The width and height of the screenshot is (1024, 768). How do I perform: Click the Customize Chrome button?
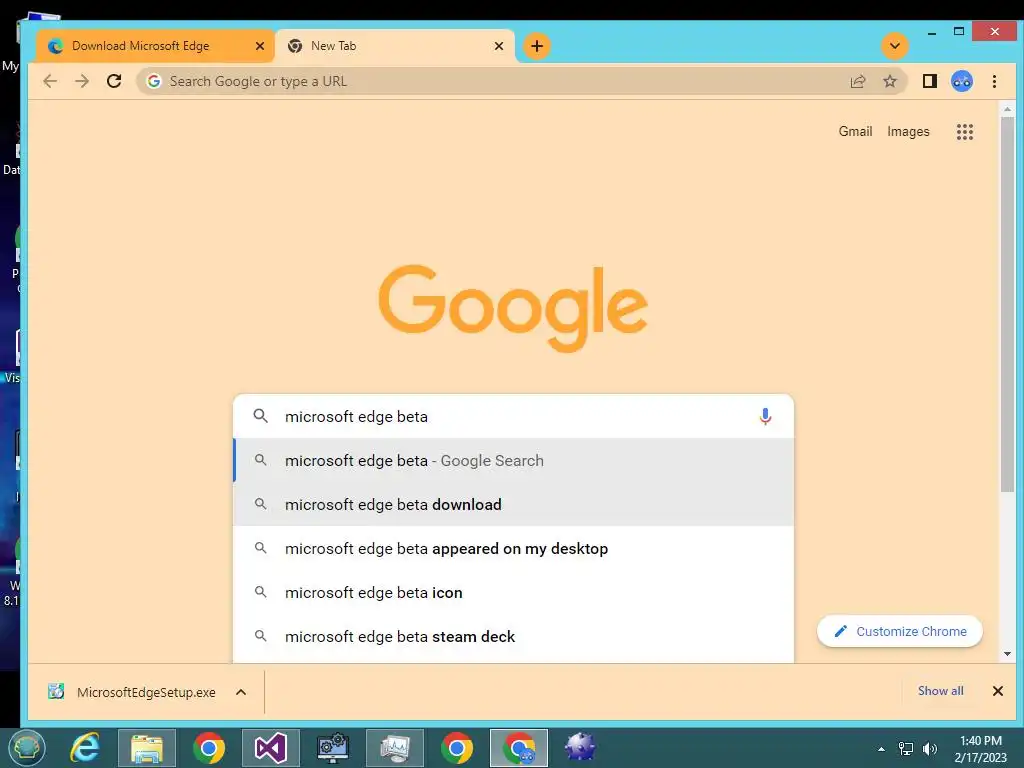pyautogui.click(x=899, y=632)
